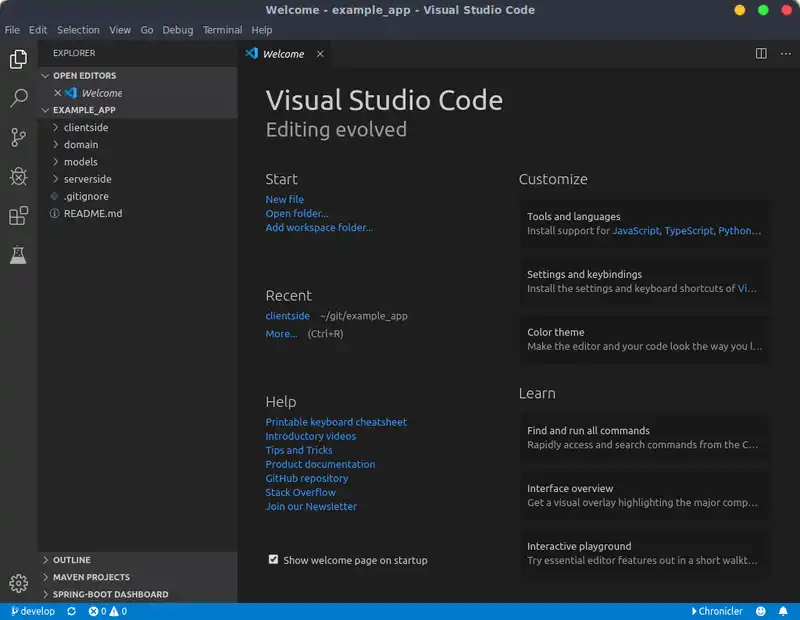
Task: Open the Source Control view
Action: click(18, 138)
